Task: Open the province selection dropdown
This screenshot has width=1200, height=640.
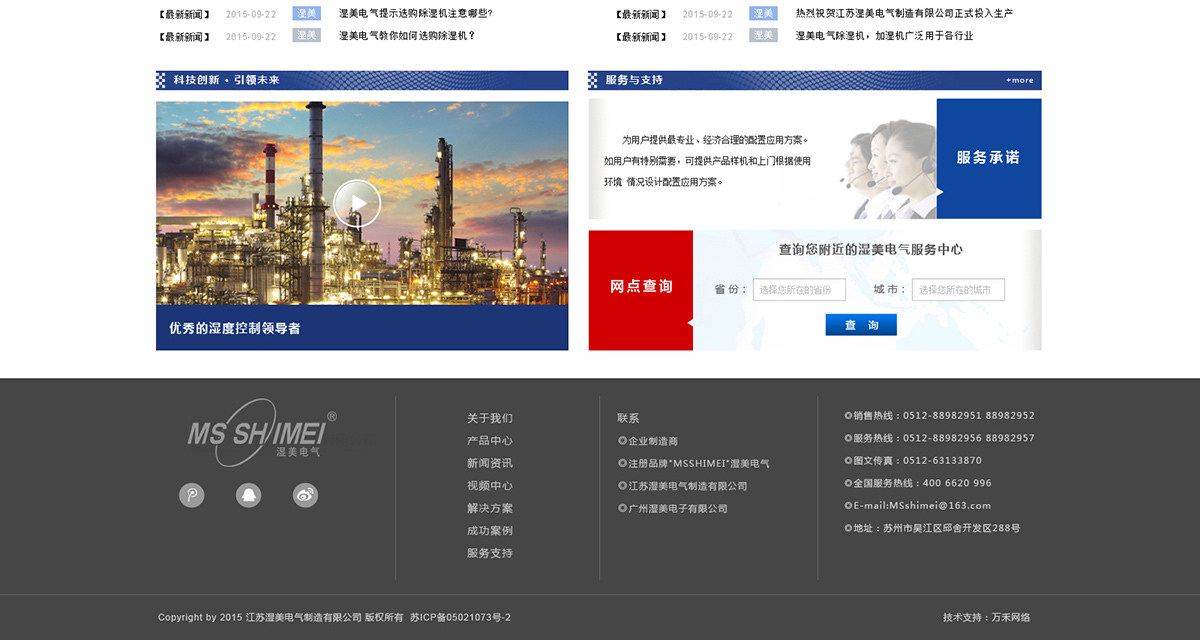Action: tap(799, 290)
